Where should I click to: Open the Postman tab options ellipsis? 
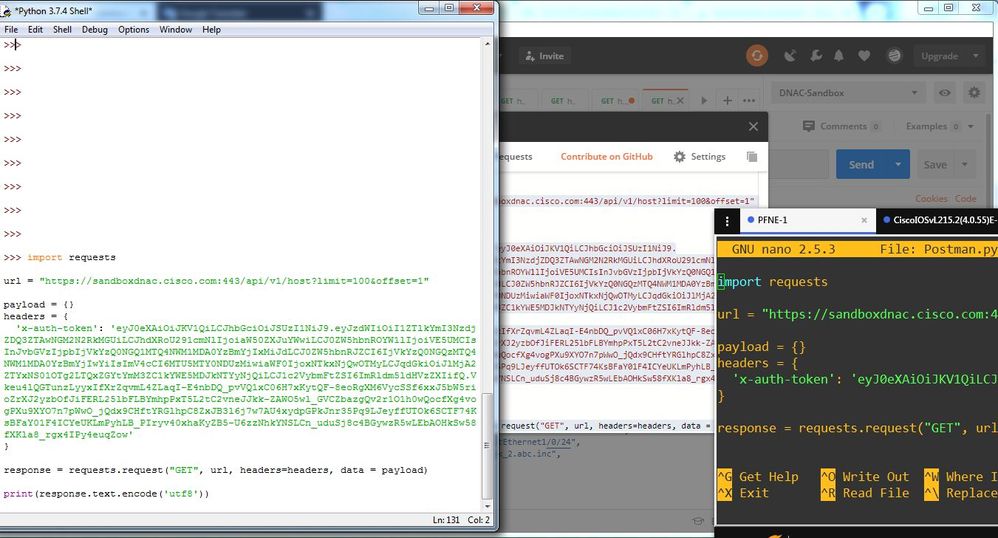click(748, 101)
